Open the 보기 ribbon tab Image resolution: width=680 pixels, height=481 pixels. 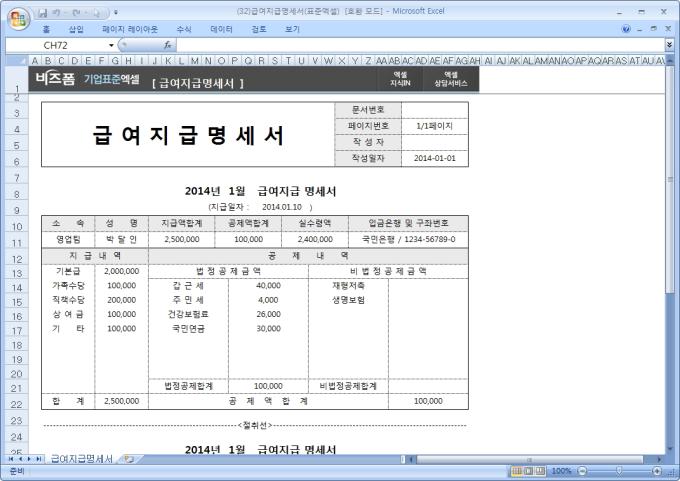coord(292,29)
